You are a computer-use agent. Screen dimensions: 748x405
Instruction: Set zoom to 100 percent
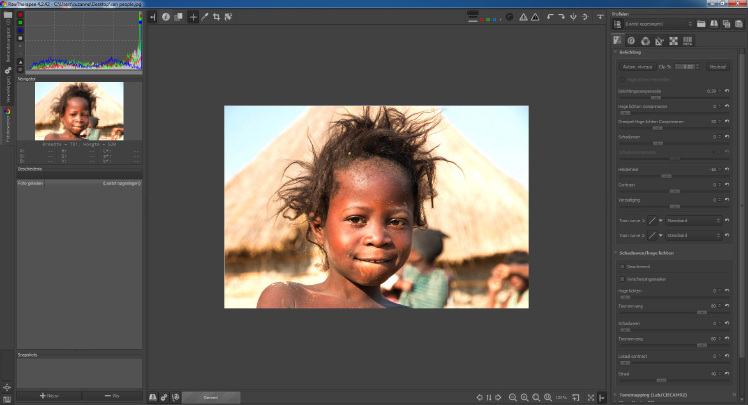[548, 397]
